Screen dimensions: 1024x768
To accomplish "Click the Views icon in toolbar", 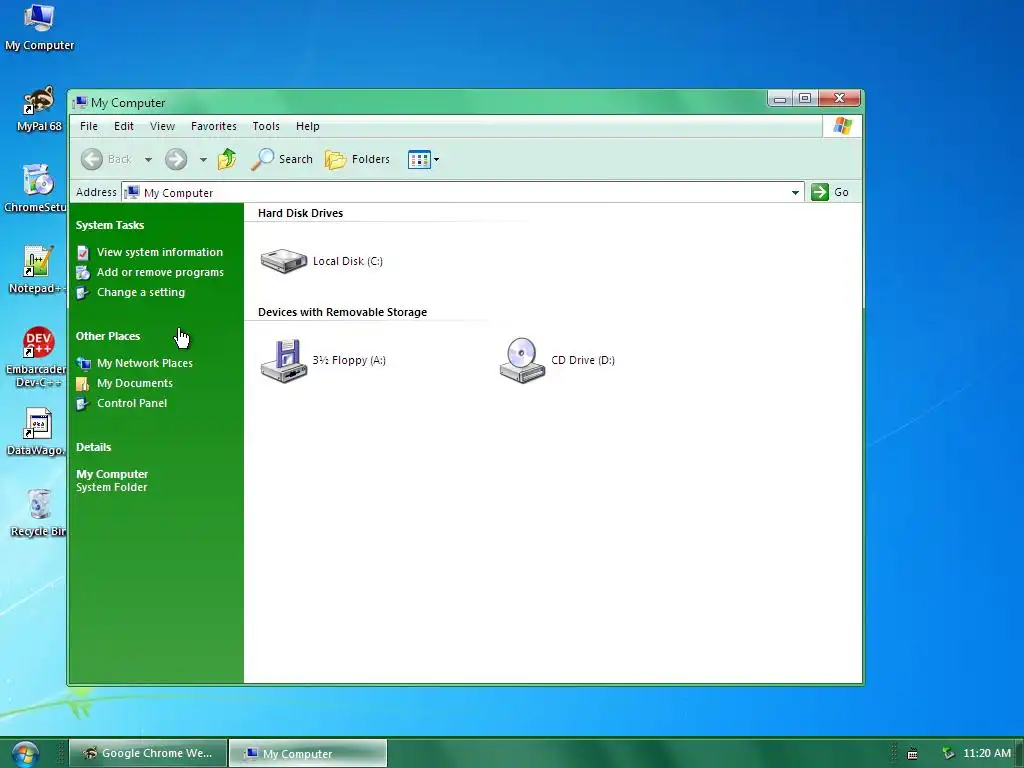I will coord(419,159).
